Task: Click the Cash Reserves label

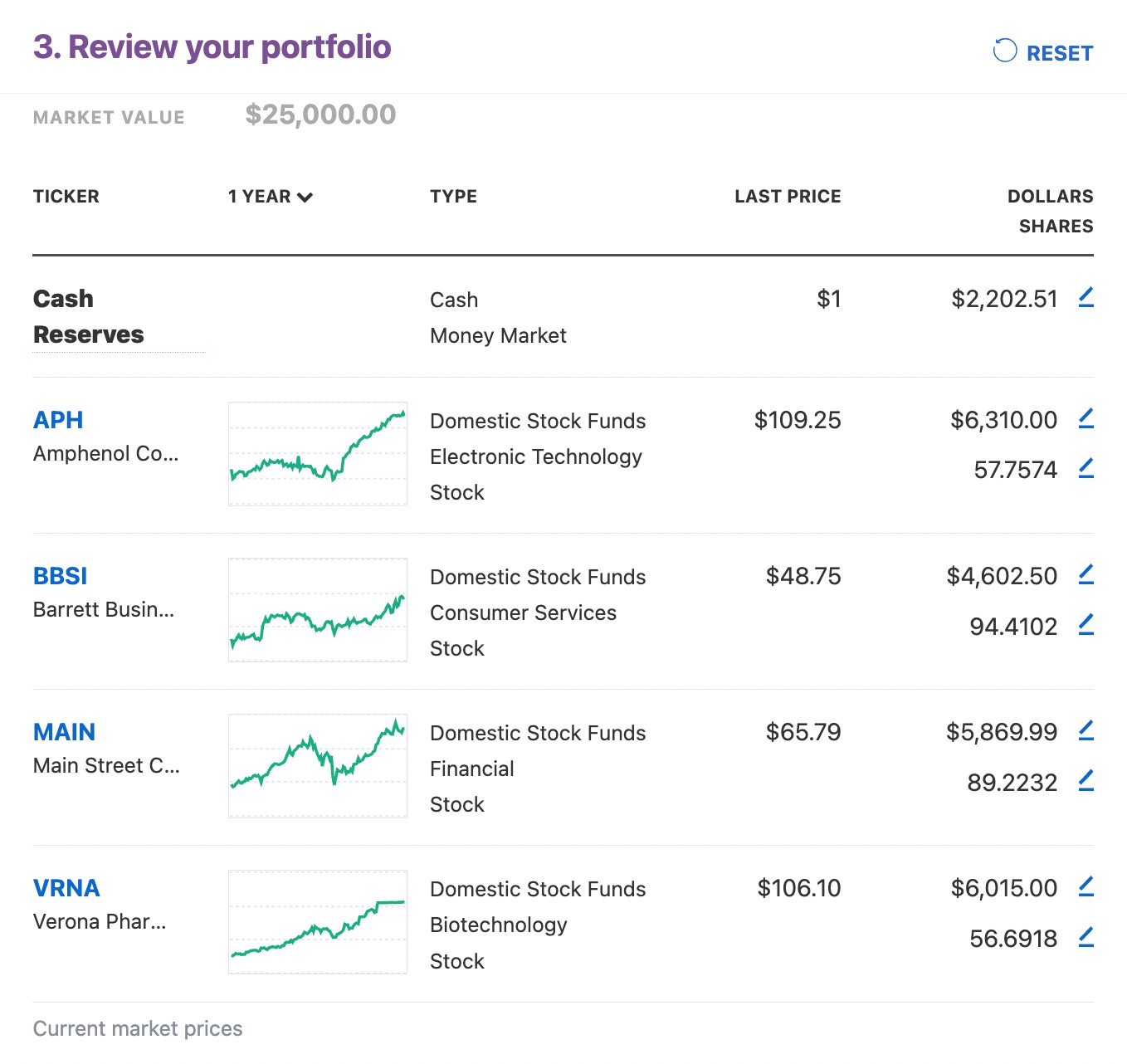Action: (x=89, y=316)
